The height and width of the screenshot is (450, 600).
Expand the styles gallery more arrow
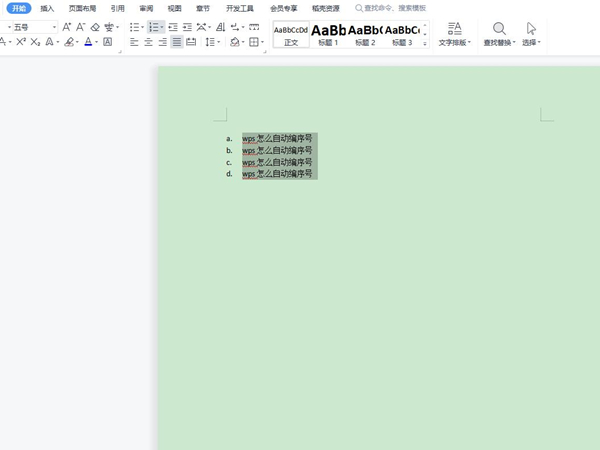(x=425, y=44)
